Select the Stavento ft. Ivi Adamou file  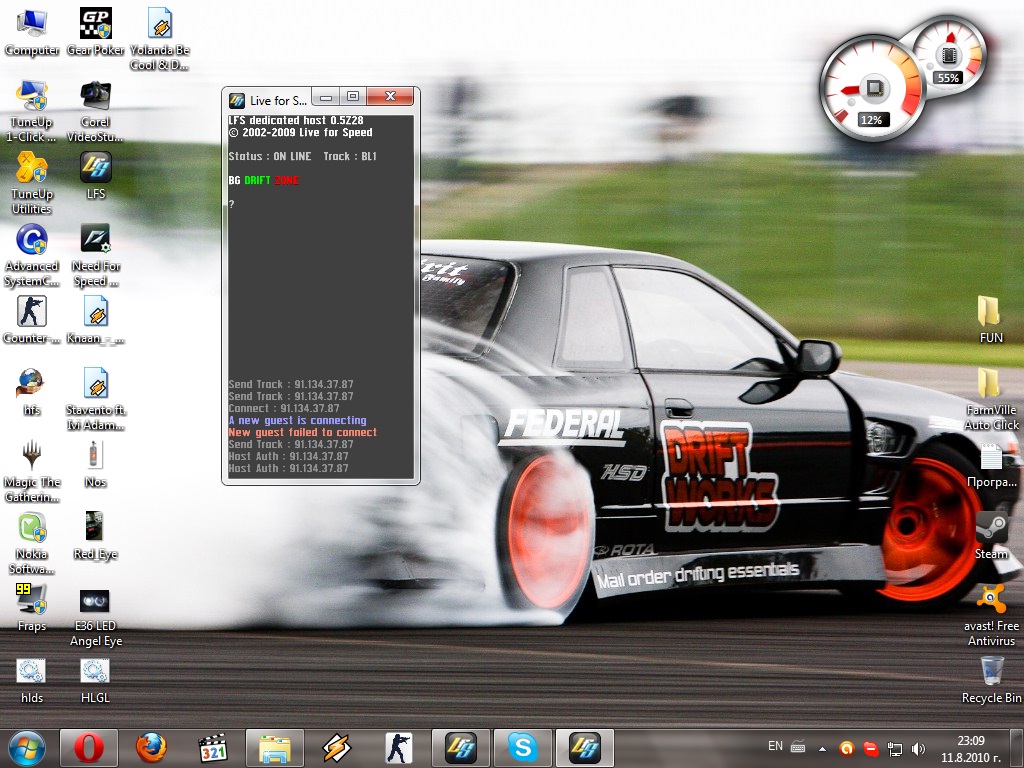point(95,398)
